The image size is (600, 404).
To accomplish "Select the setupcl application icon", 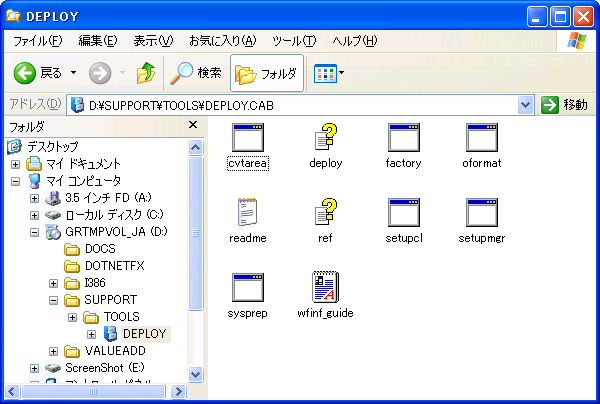I will click(404, 212).
